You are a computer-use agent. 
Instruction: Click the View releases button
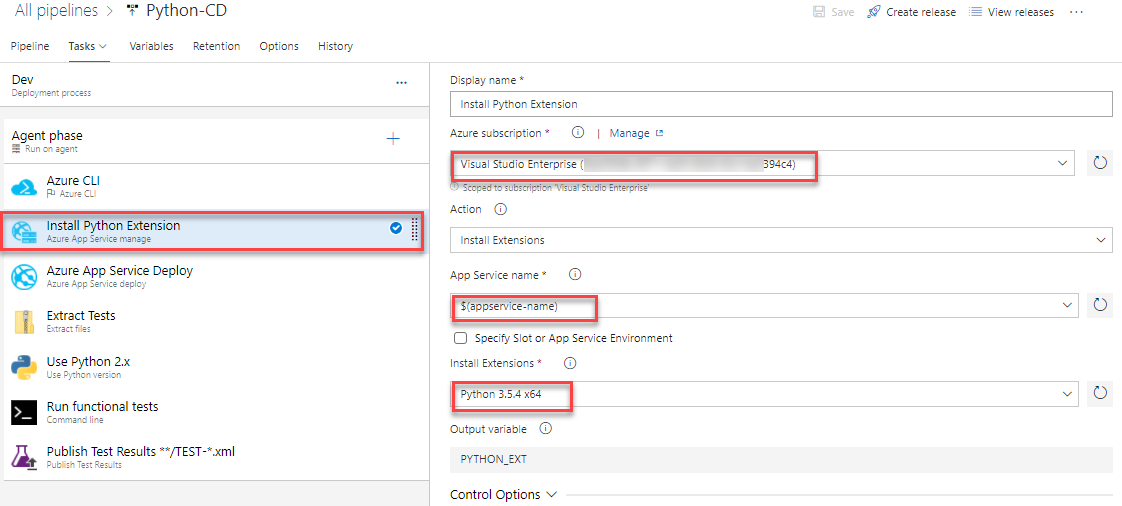(1011, 12)
